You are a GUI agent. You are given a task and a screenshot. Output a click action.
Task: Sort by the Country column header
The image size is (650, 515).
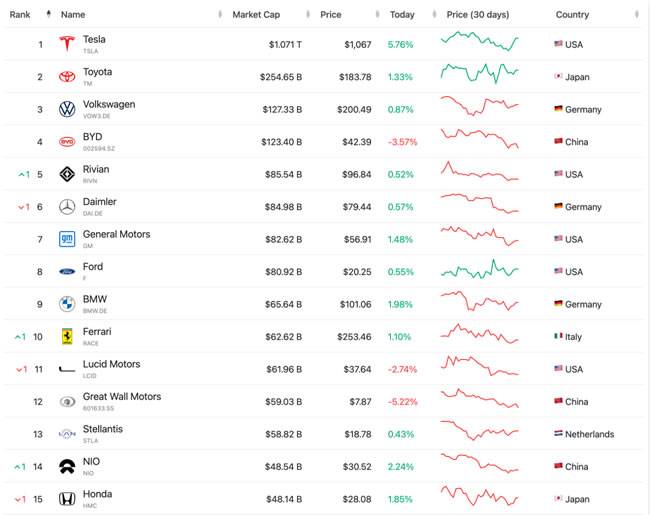pos(573,15)
